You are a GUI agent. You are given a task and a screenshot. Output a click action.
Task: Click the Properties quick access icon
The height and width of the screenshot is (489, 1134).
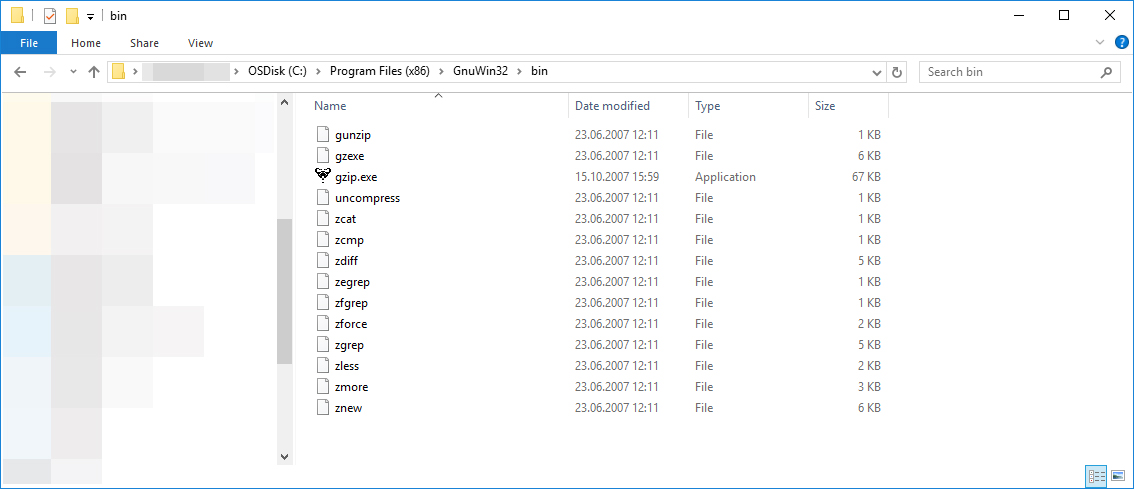pos(50,15)
